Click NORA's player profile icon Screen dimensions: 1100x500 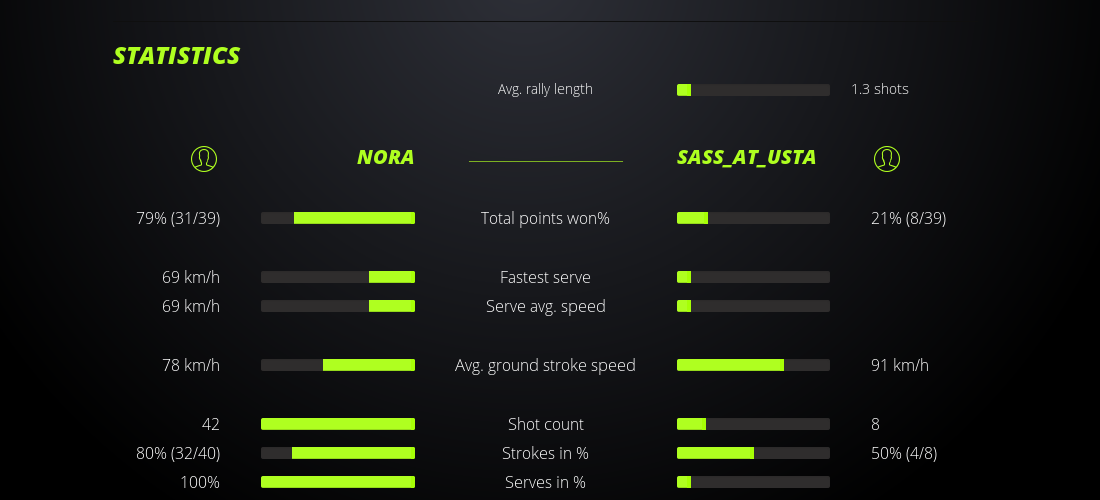[x=204, y=158]
